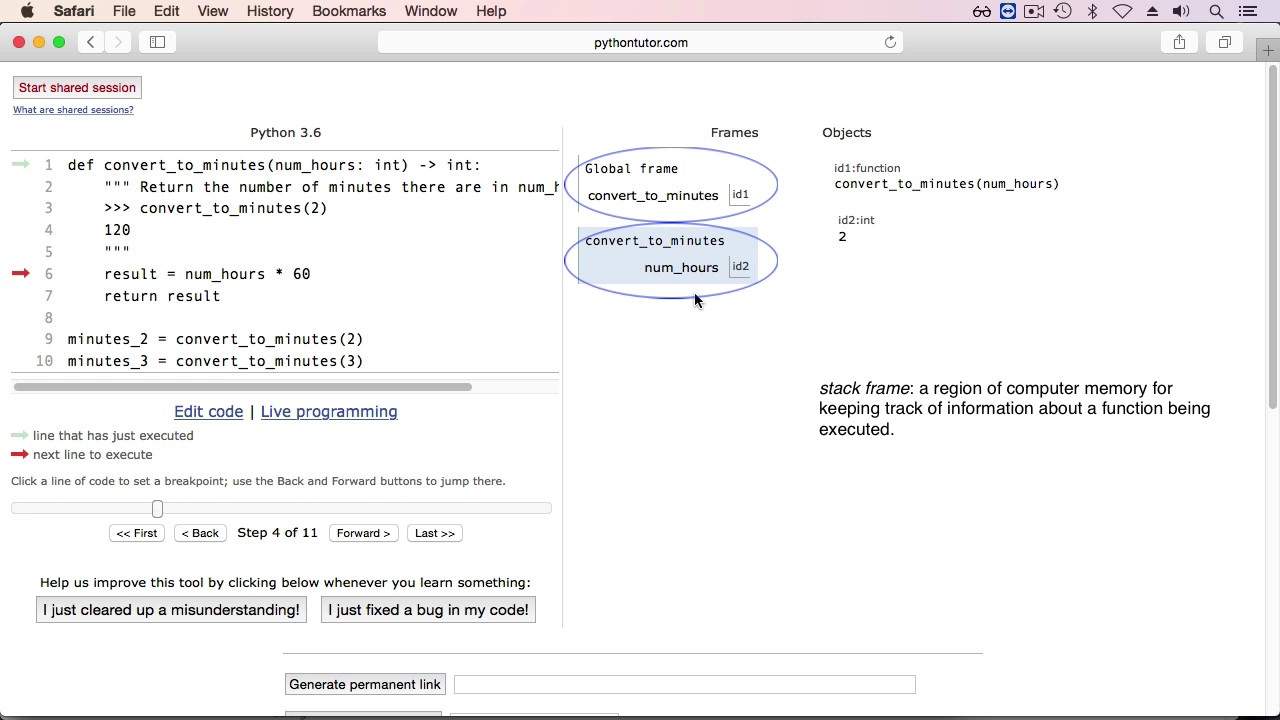Click 'id2:int' object label
Image resolution: width=1280 pixels, height=720 pixels.
856,220
